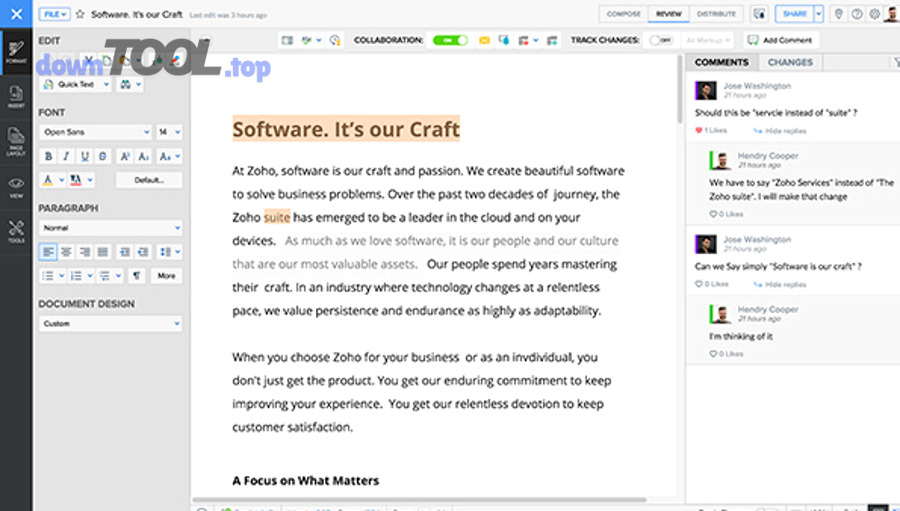This screenshot has height=511, width=900.
Task: Click the Add Comment button
Action: tap(781, 40)
